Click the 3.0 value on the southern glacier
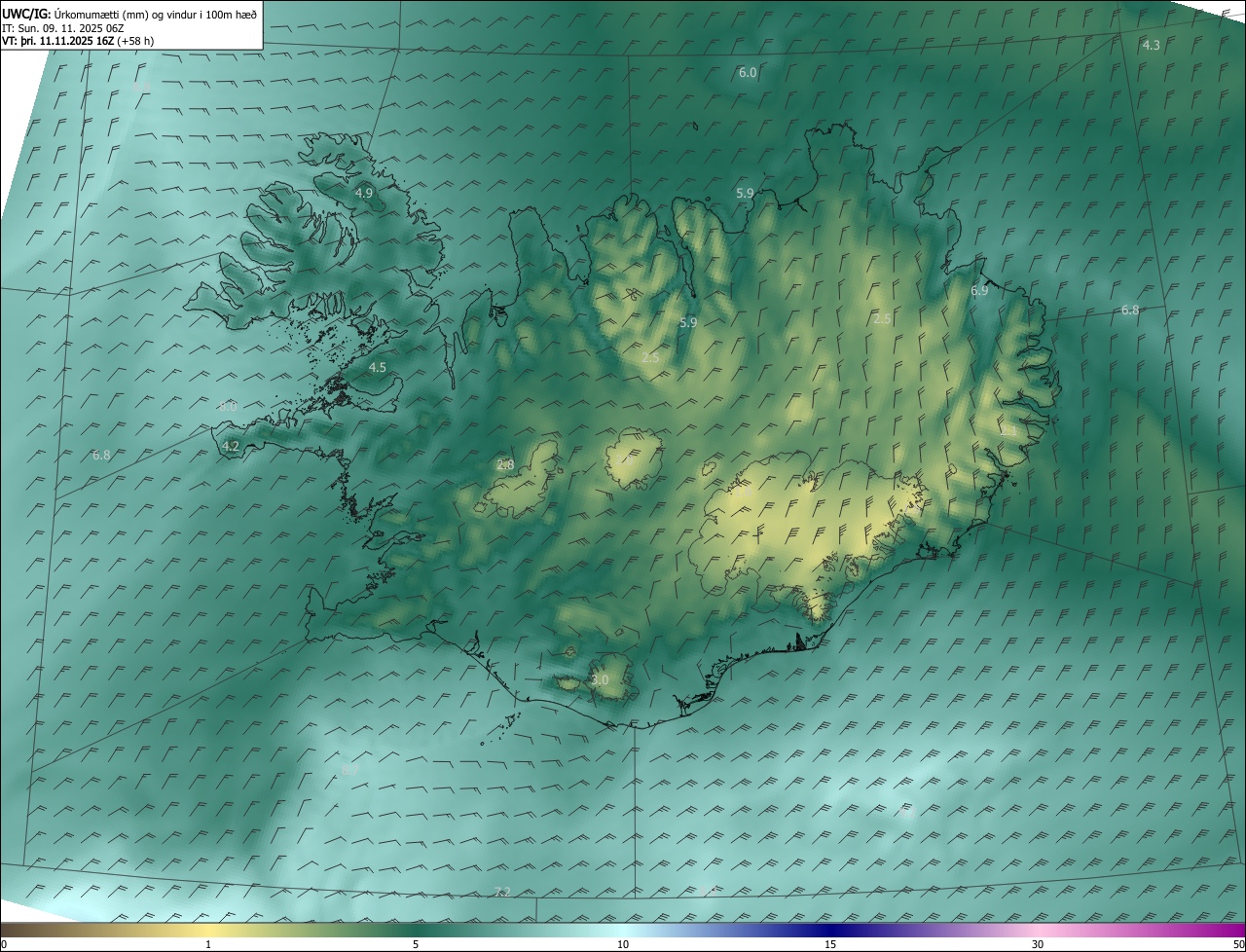 tap(600, 680)
